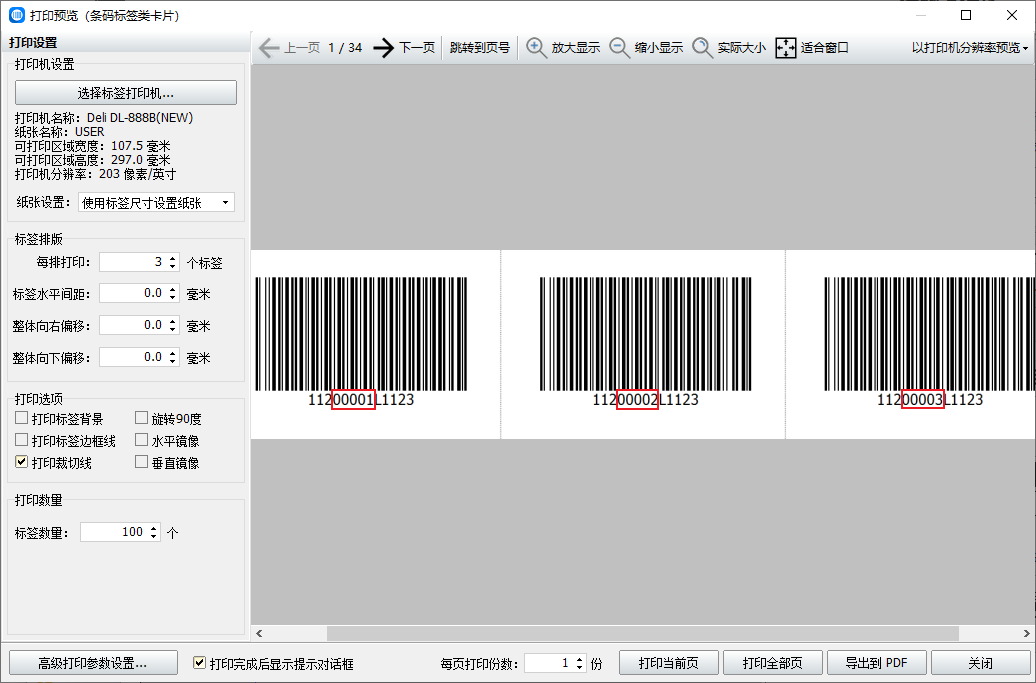Viewport: 1036px width, 683px height.
Task: Increase 每排打印 value with up arrow
Action: 172,258
